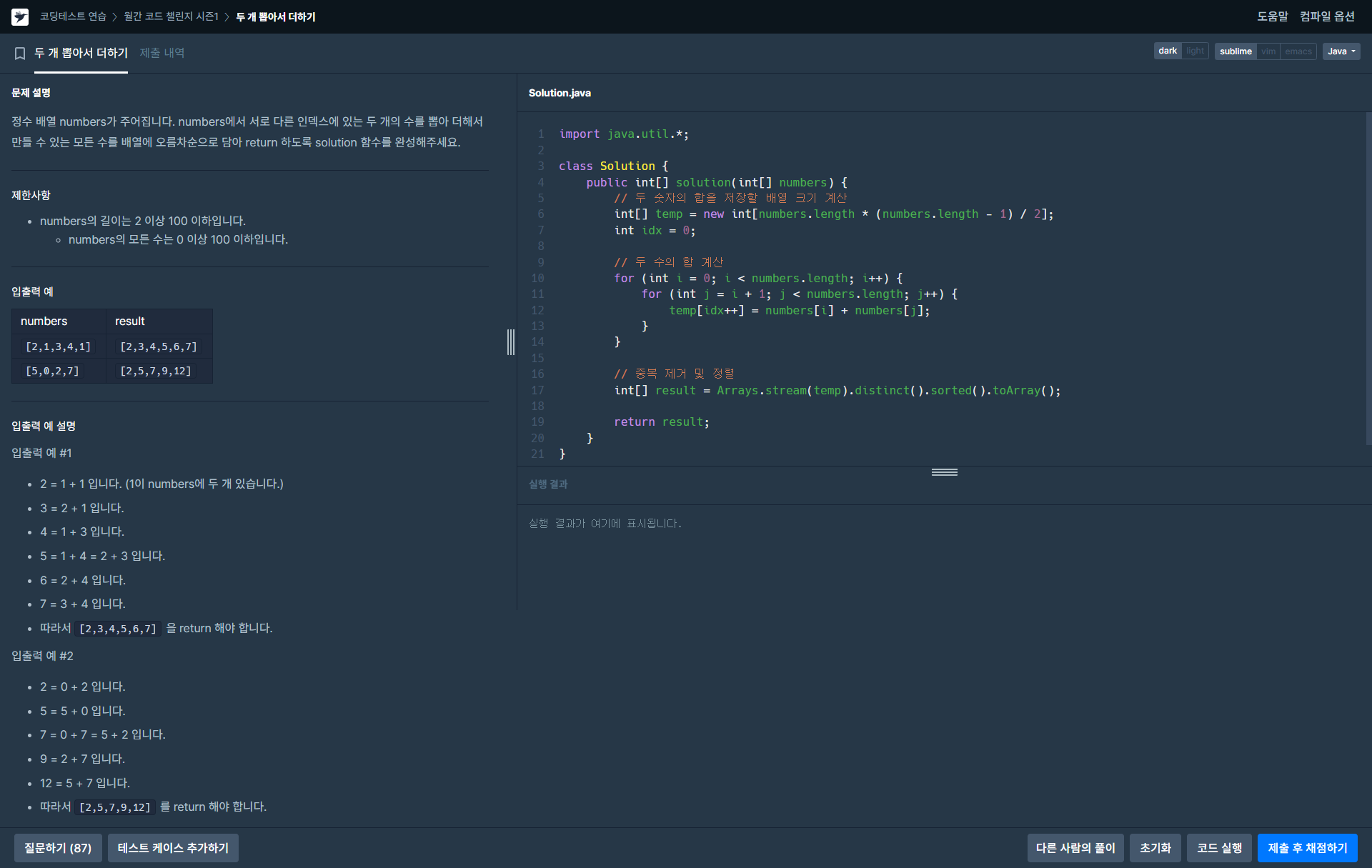Click the horizontal result panel resize handle

pos(944,472)
